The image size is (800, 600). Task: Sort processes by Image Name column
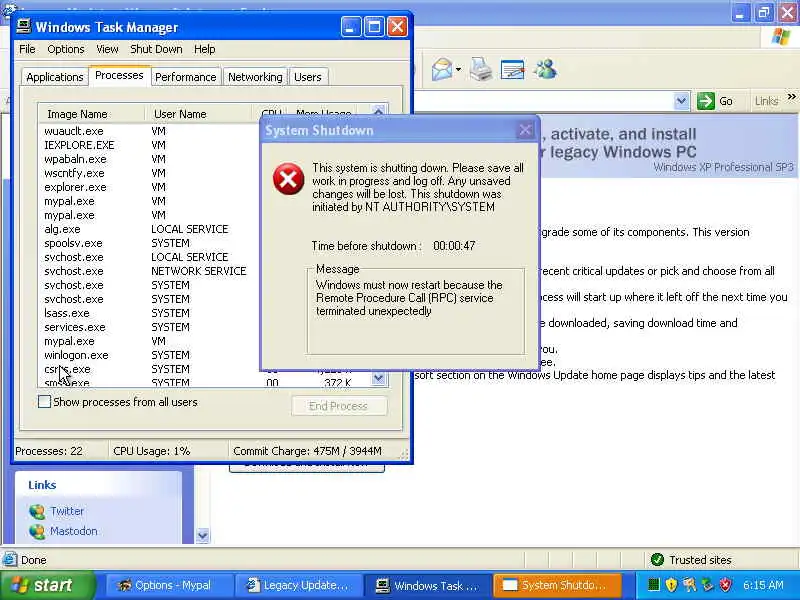[92, 114]
